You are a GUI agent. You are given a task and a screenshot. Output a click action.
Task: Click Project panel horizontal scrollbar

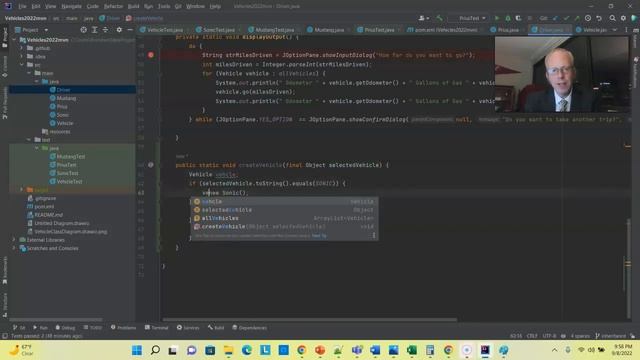click(56, 320)
